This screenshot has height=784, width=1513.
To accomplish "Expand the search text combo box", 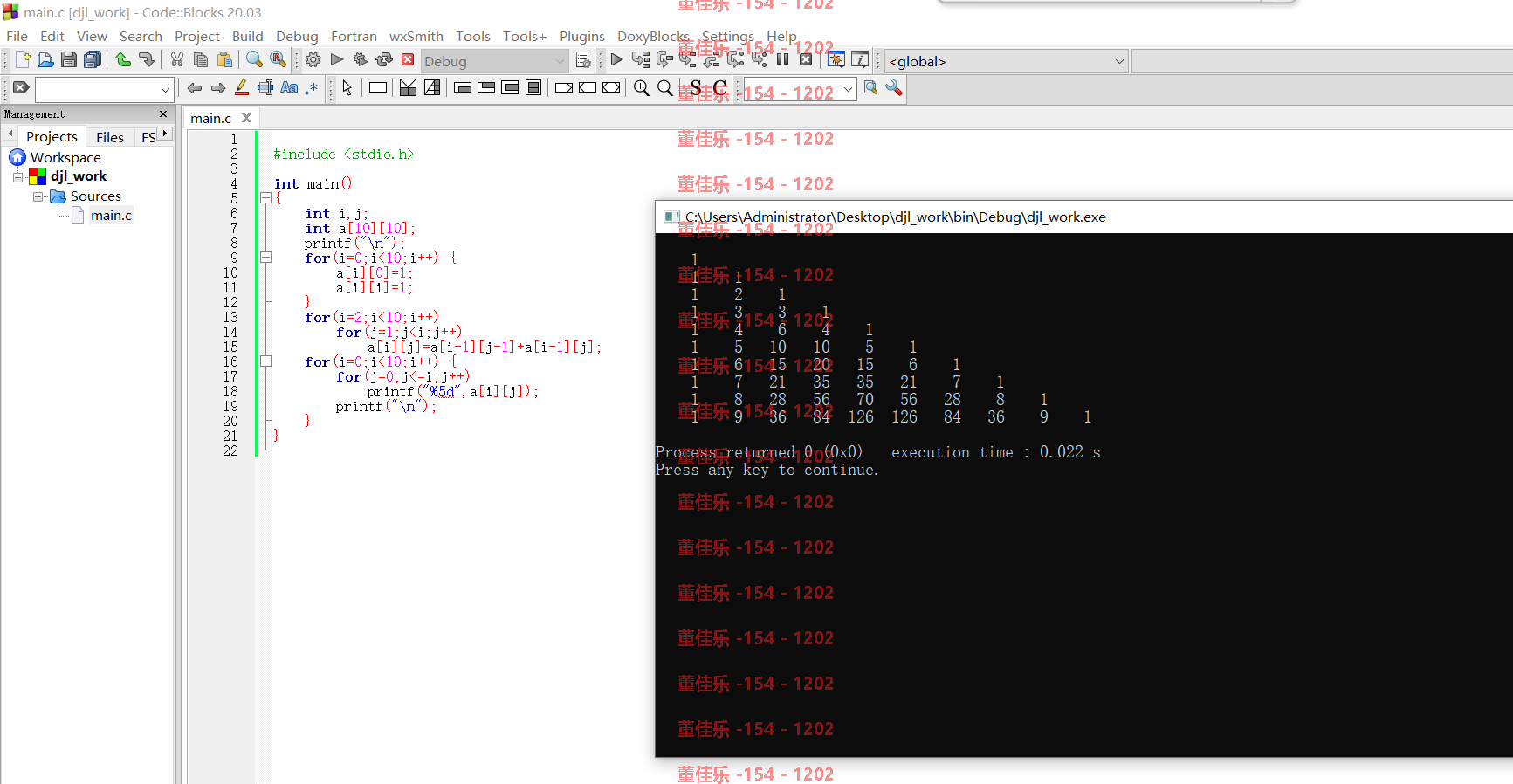I will pyautogui.click(x=165, y=89).
